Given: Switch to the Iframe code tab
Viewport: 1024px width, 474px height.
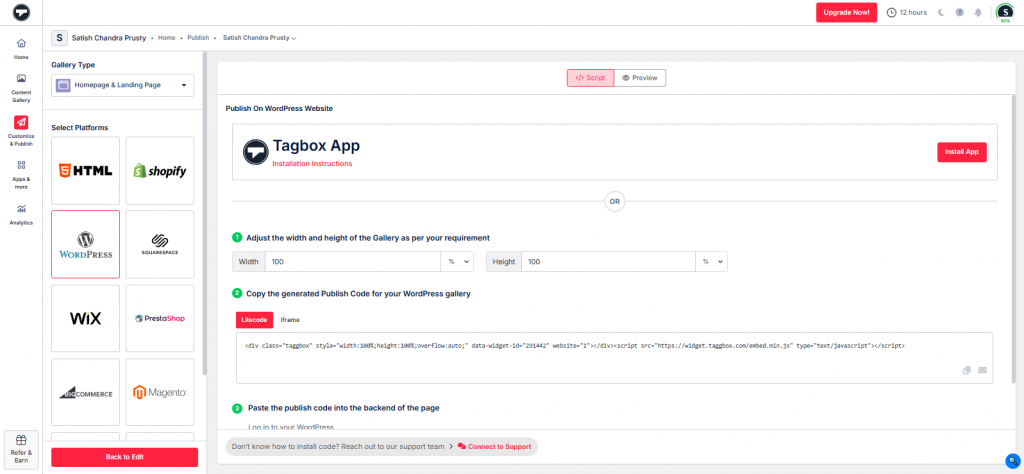Looking at the screenshot, I should click(289, 319).
